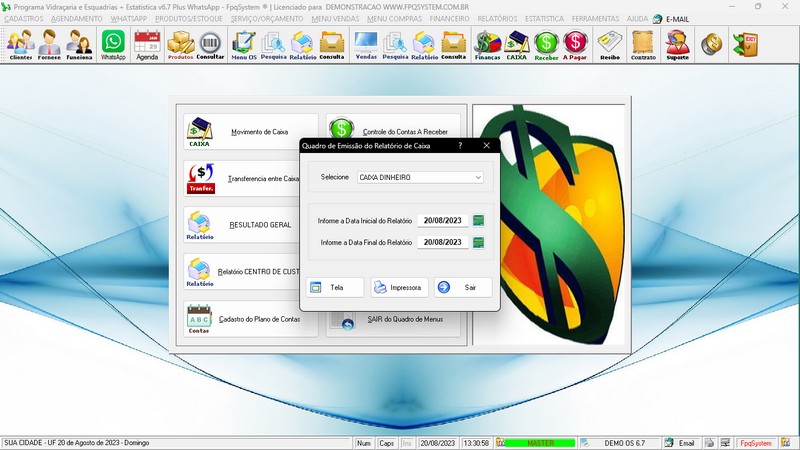Click the Impressora button
800x450 pixels.
(399, 287)
